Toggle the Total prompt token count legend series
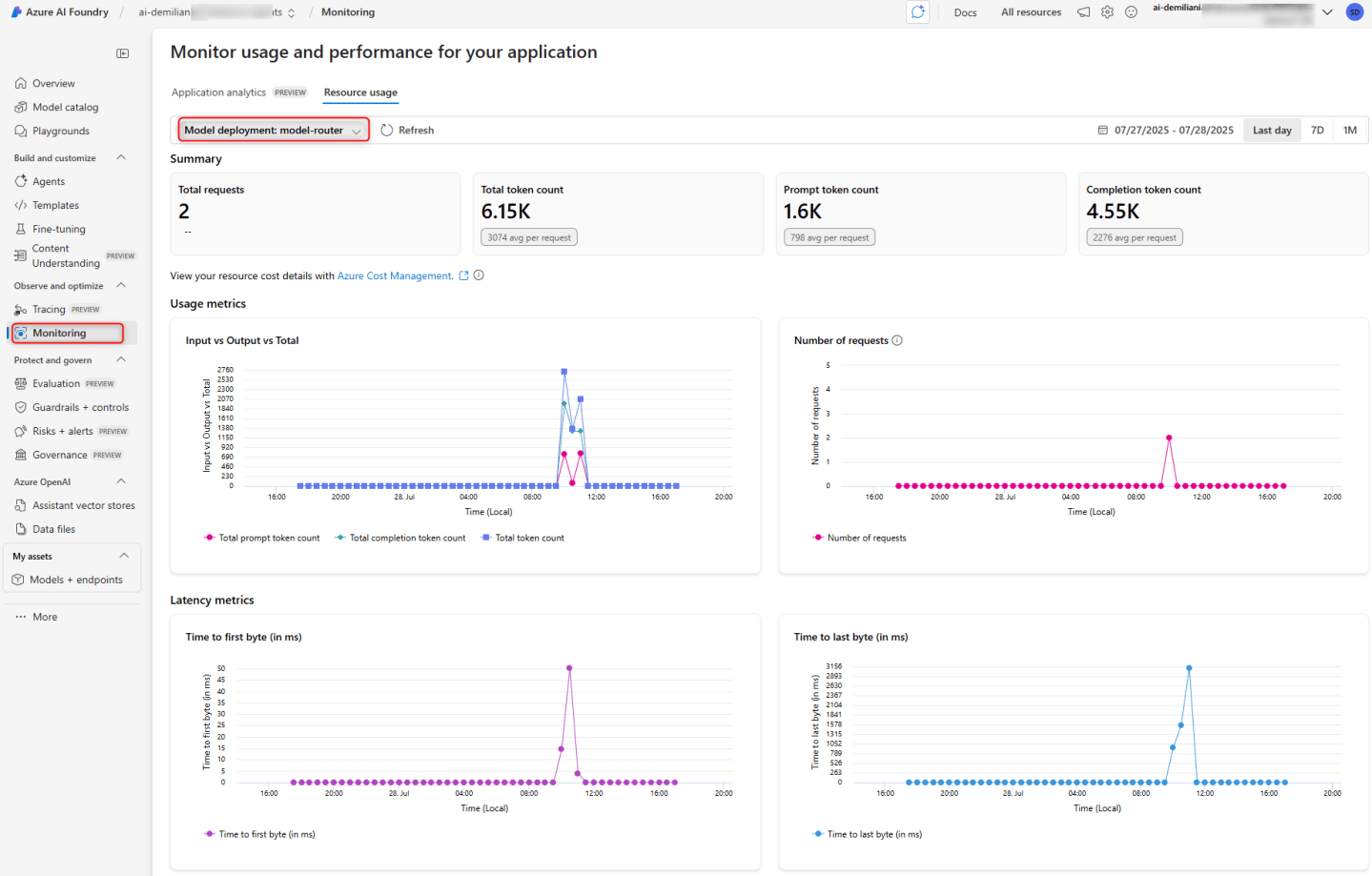The height and width of the screenshot is (876, 1372). [262, 538]
